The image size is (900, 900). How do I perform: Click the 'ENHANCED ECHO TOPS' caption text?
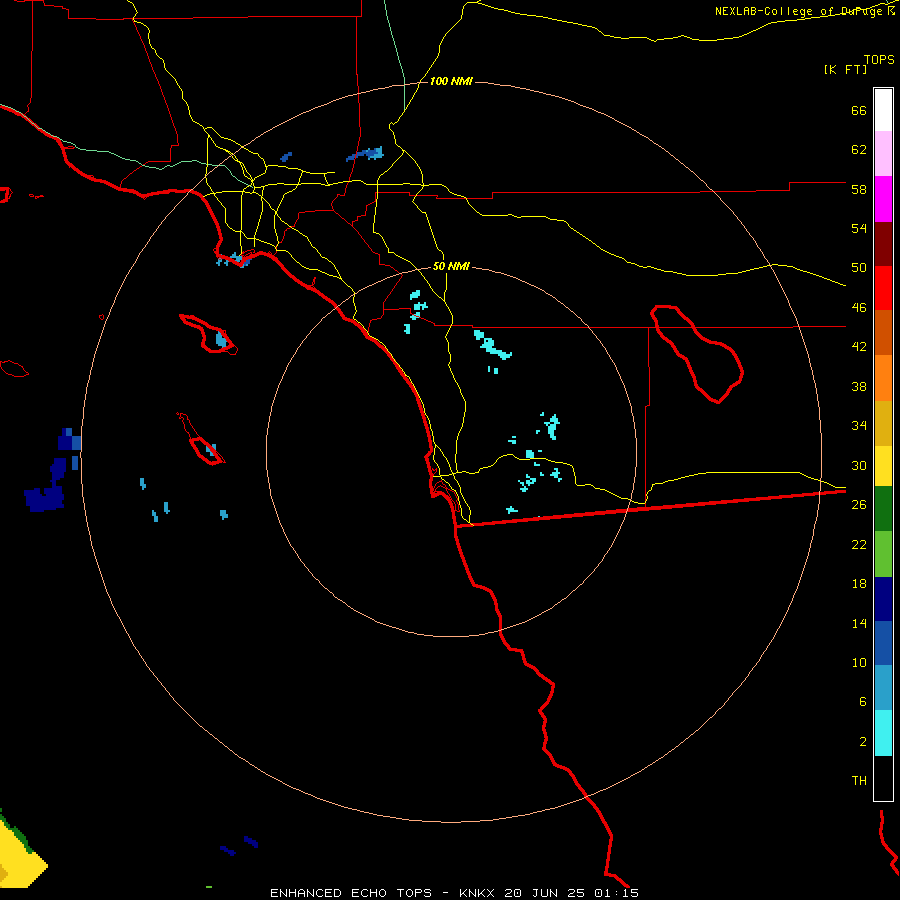(351, 893)
